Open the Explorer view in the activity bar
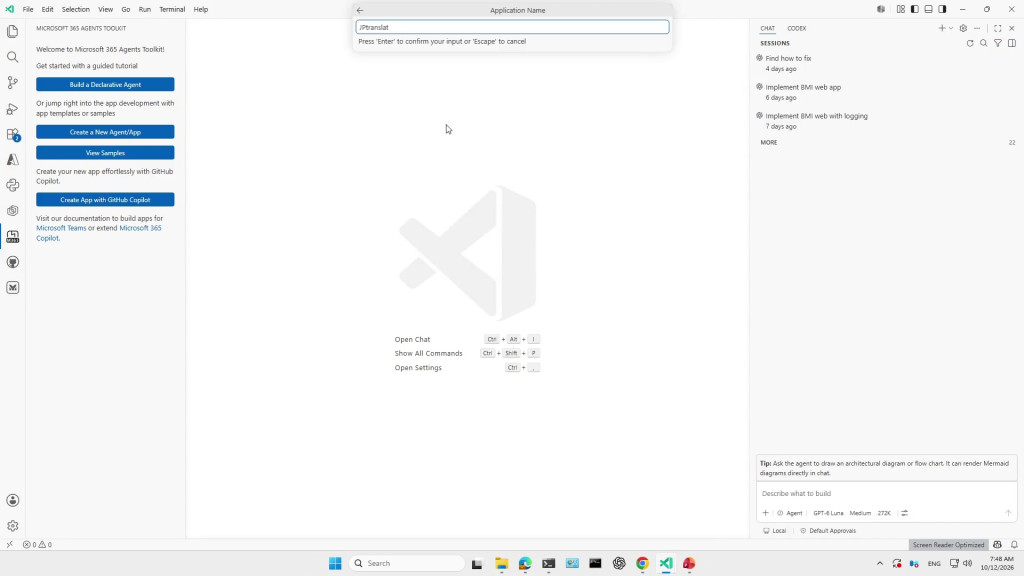This screenshot has height=576, width=1024. (12, 31)
